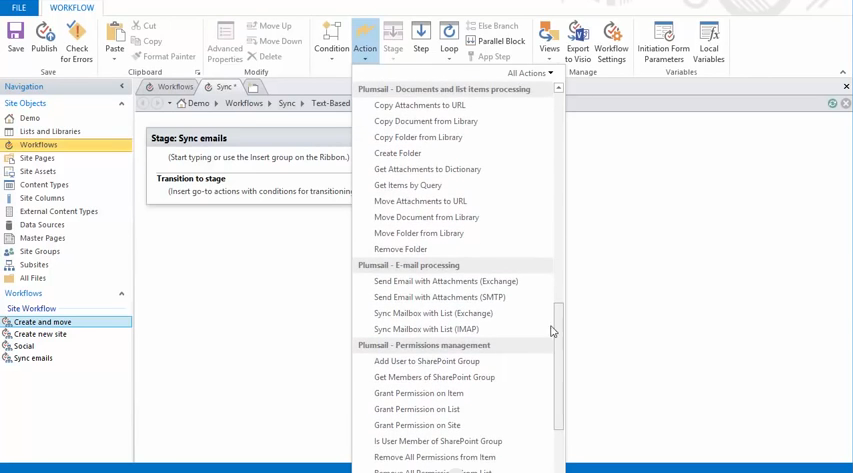Open Data Sources in navigation

pyautogui.click(x=42, y=225)
